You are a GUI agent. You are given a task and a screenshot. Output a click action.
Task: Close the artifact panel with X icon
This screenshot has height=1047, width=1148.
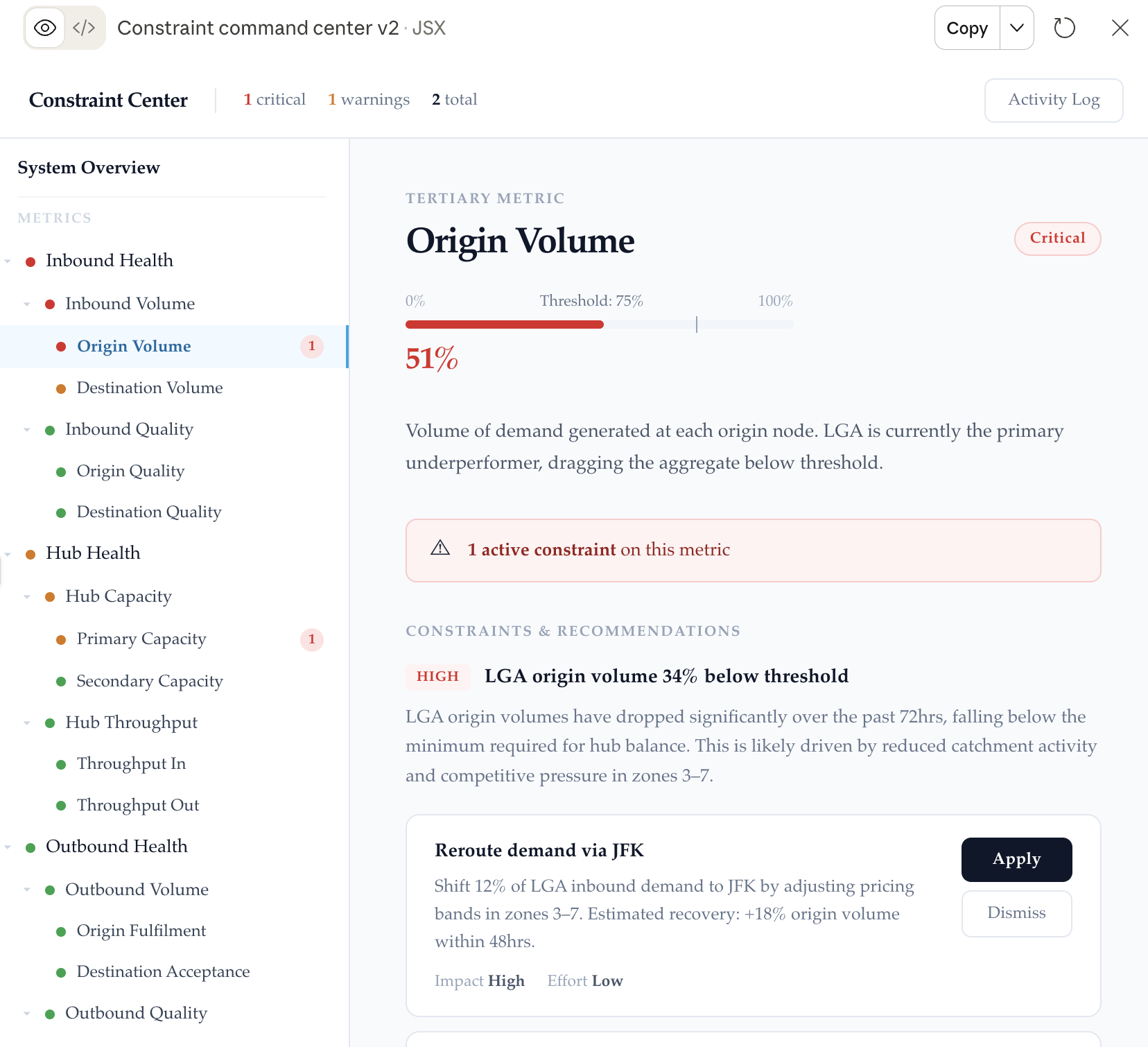point(1120,28)
